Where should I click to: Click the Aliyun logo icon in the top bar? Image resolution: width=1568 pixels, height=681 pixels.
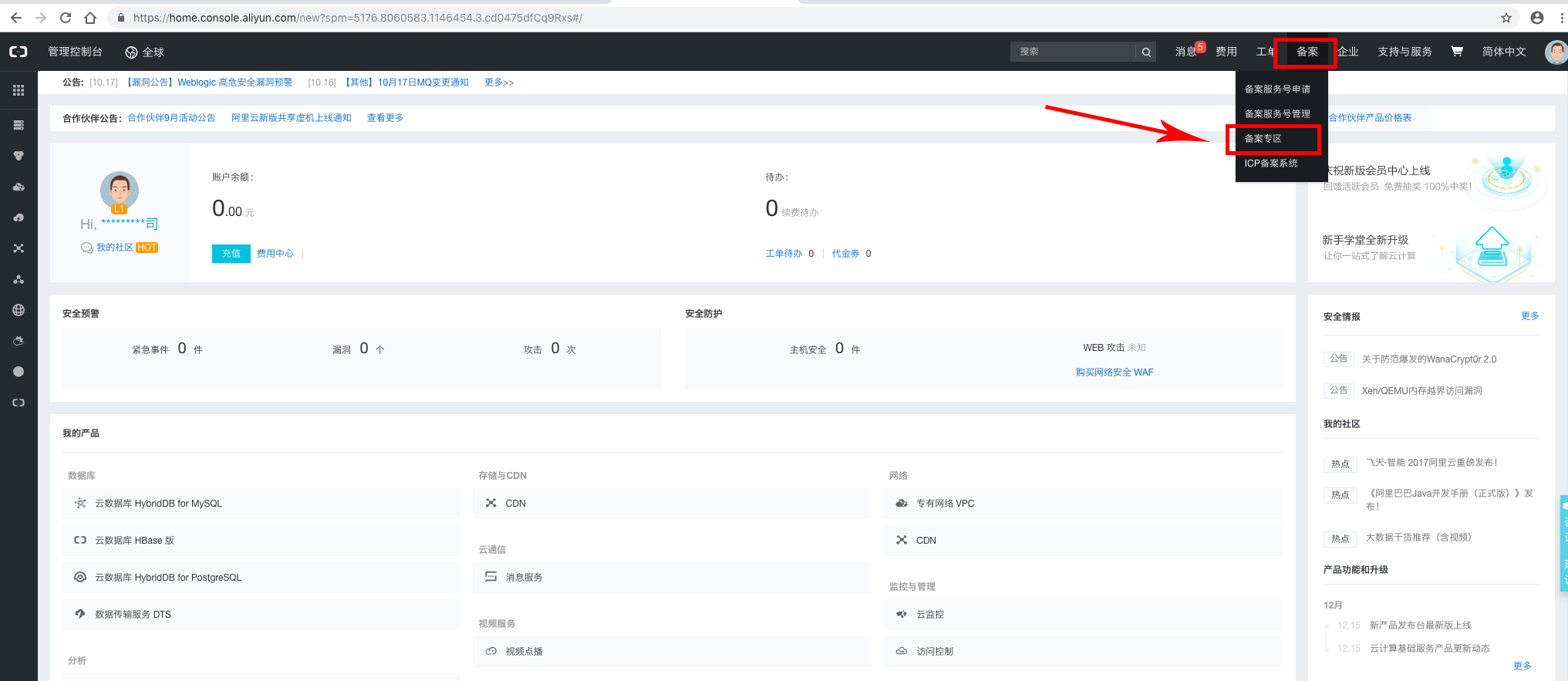pos(19,52)
